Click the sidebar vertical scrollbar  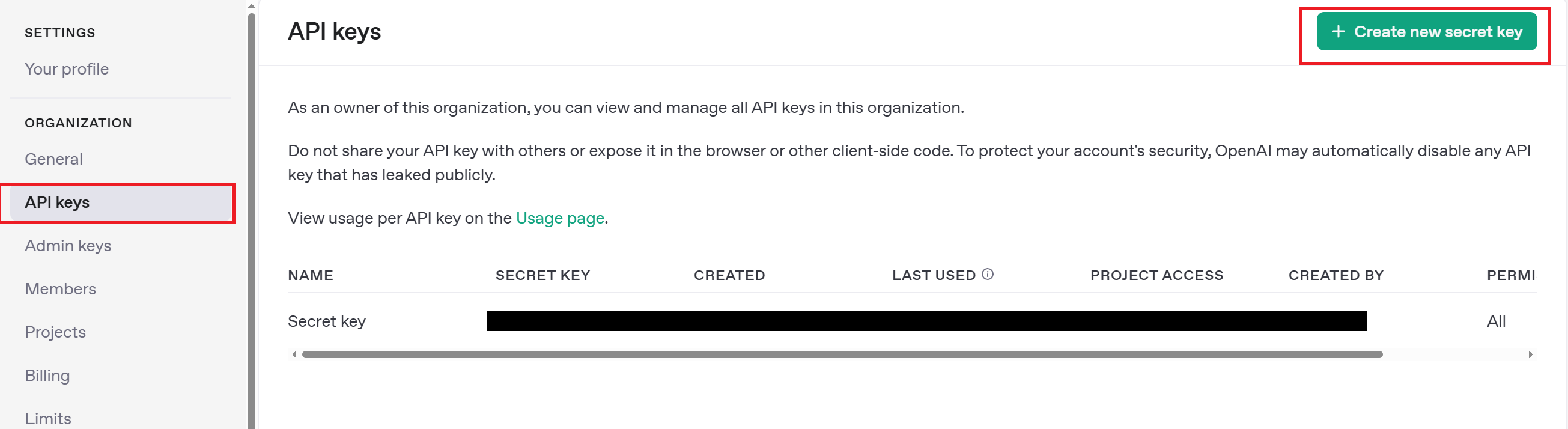pos(251,221)
